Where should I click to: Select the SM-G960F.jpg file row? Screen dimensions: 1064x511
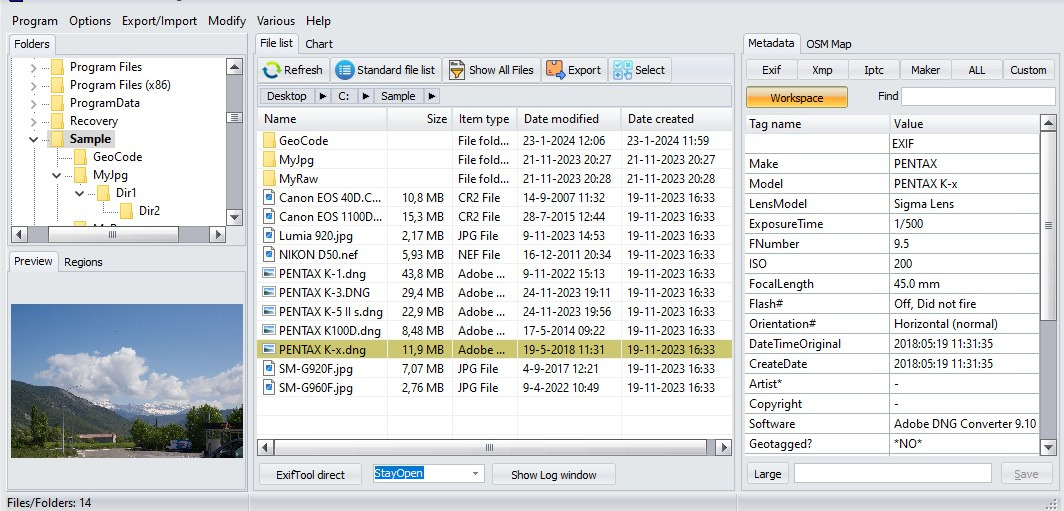(x=495, y=388)
